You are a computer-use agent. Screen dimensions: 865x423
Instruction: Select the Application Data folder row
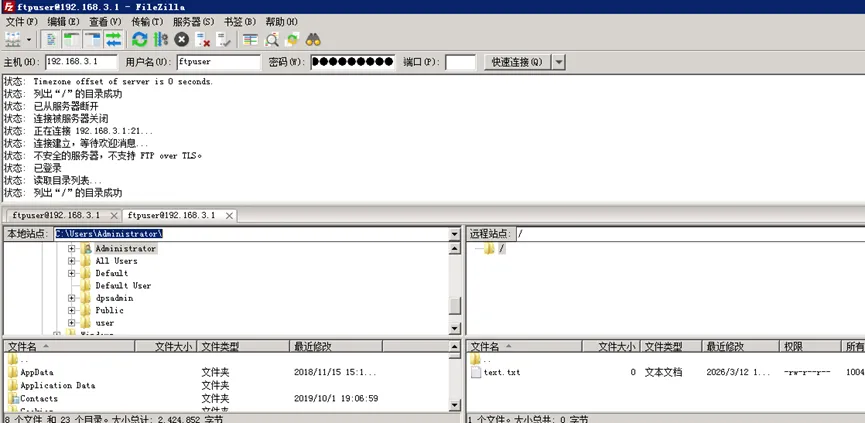226,385
